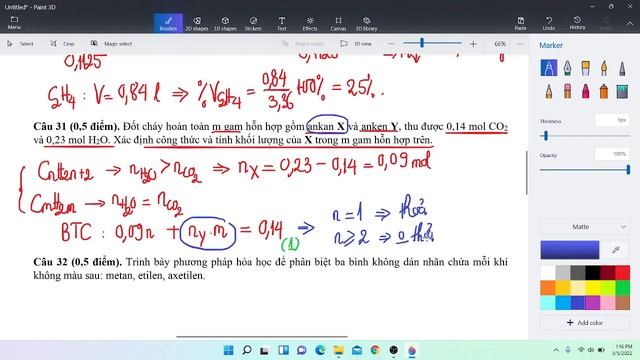Click the 66% zoom value

[x=500, y=44]
